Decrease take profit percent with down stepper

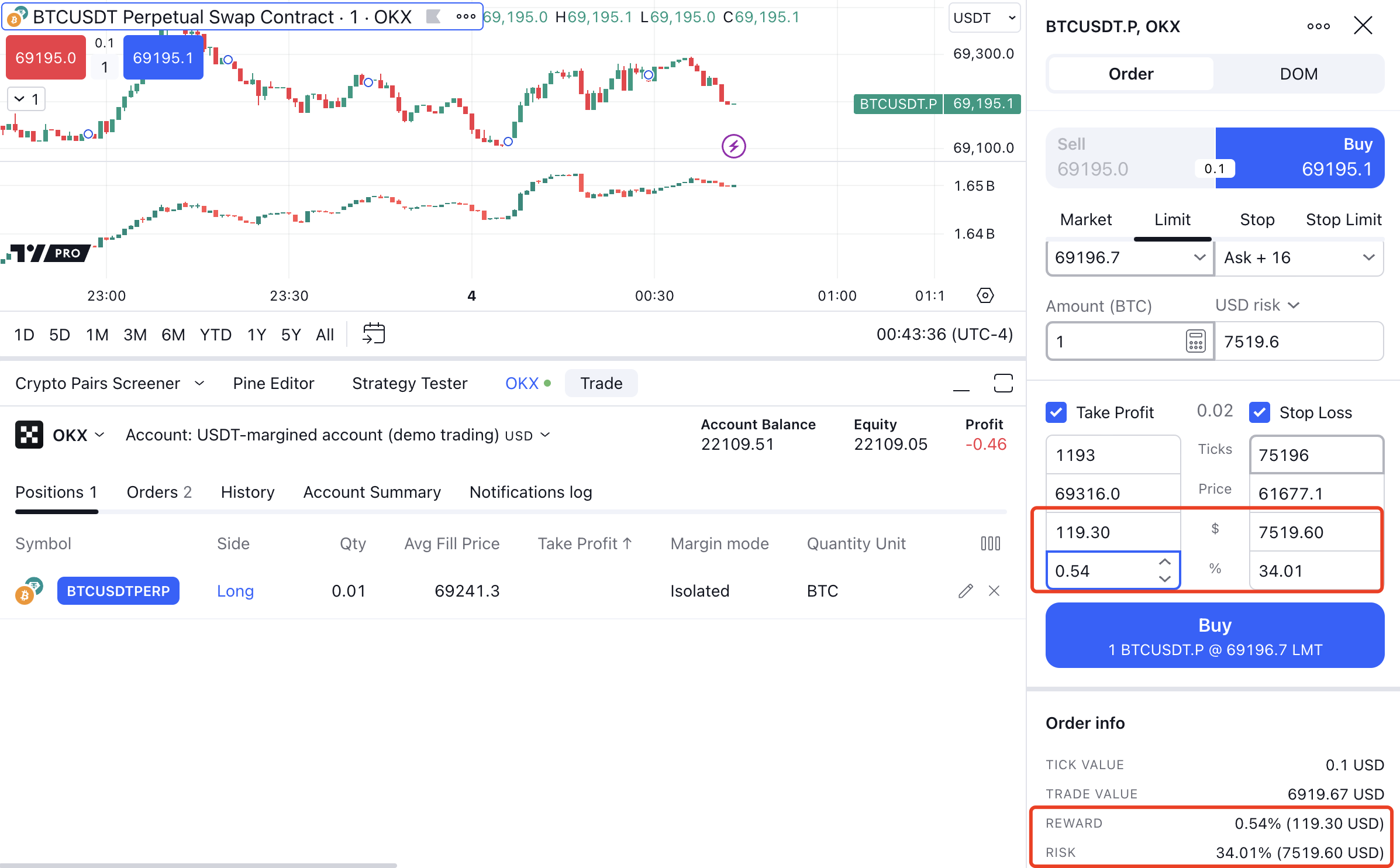point(1164,578)
